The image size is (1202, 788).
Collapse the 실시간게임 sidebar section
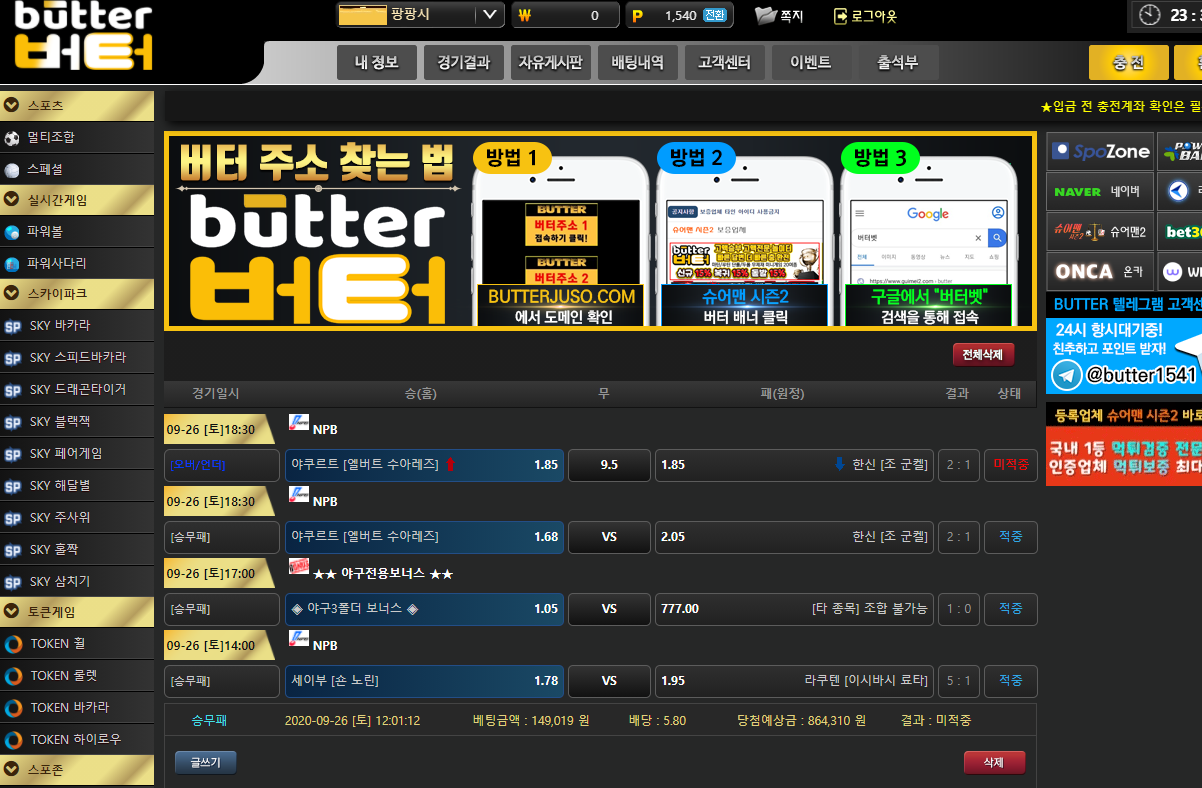[x=12, y=200]
